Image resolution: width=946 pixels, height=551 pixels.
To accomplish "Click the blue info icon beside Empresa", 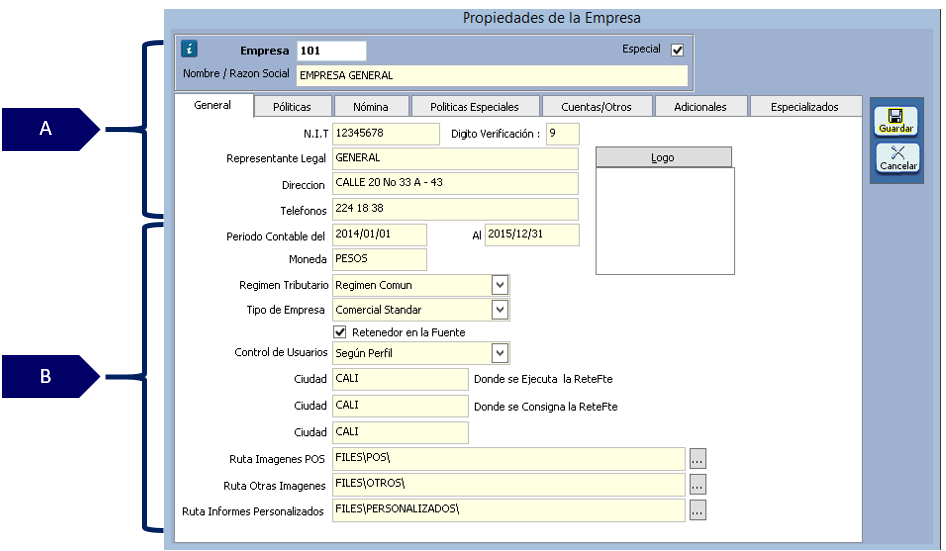I will pos(189,49).
